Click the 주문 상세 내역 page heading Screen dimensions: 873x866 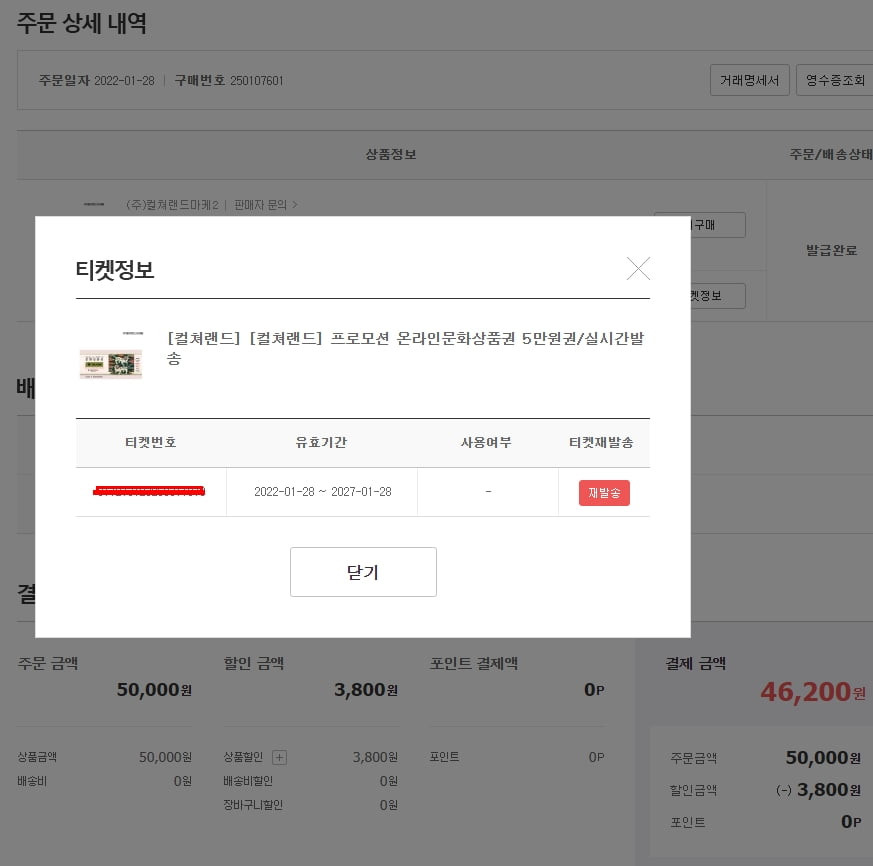tap(81, 23)
